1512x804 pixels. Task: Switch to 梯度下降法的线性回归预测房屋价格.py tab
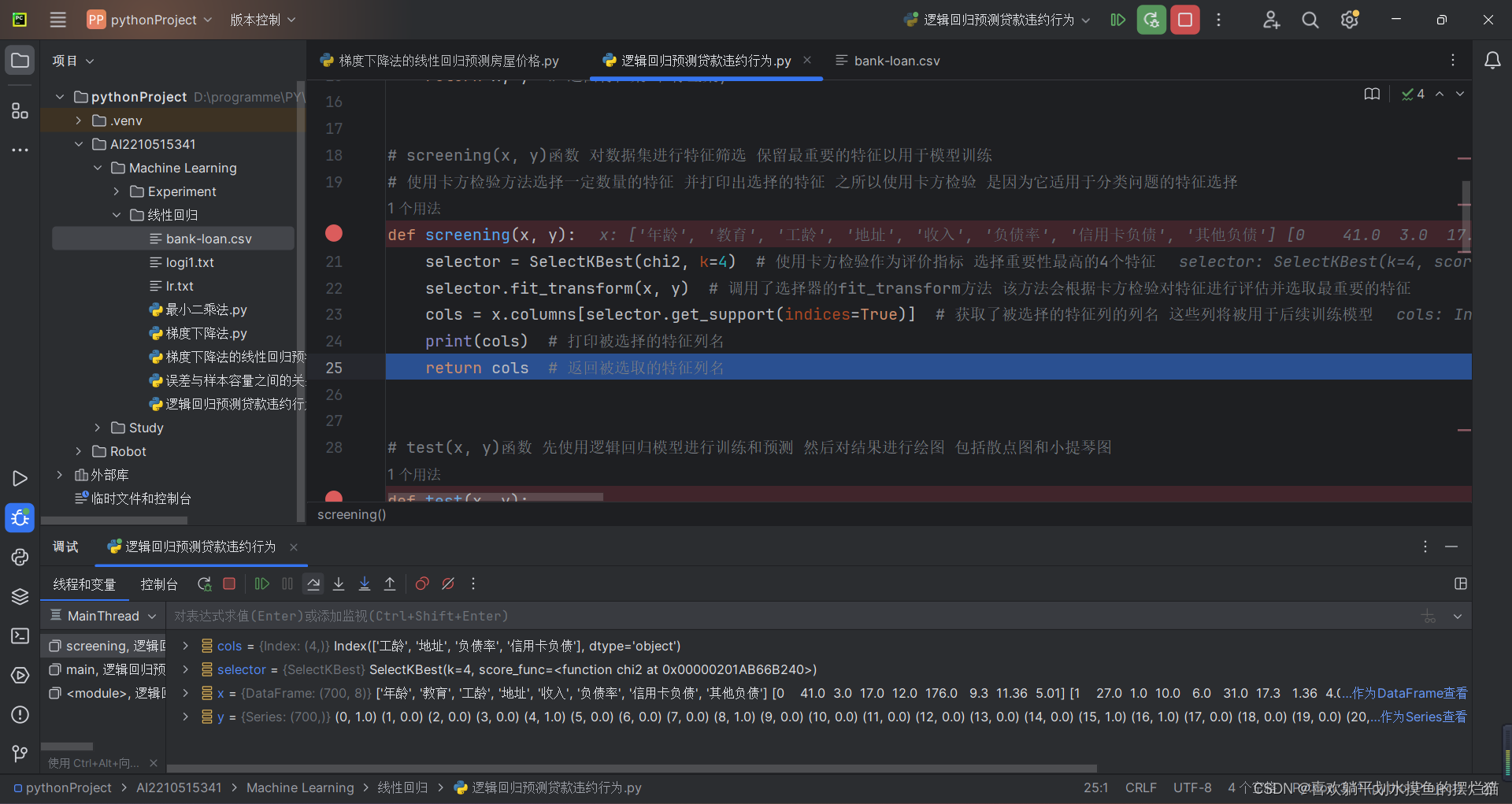coord(439,61)
